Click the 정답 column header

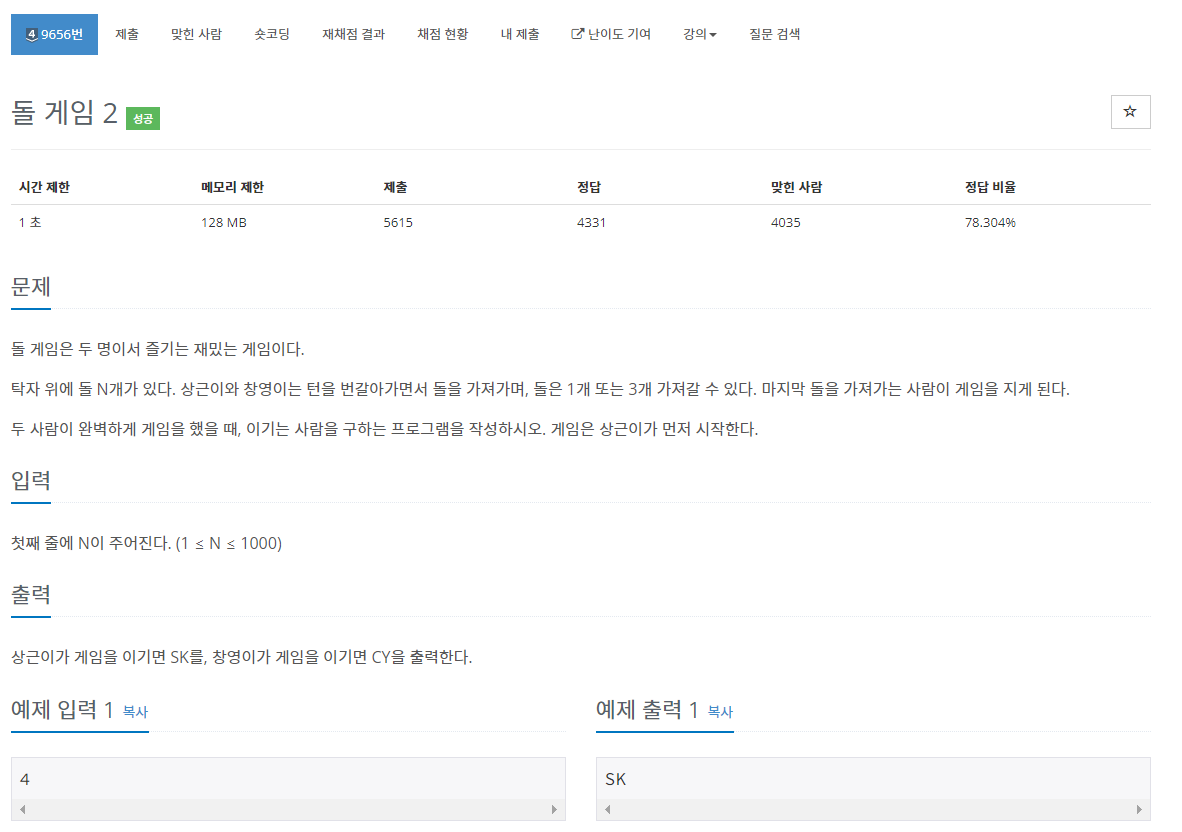(589, 187)
